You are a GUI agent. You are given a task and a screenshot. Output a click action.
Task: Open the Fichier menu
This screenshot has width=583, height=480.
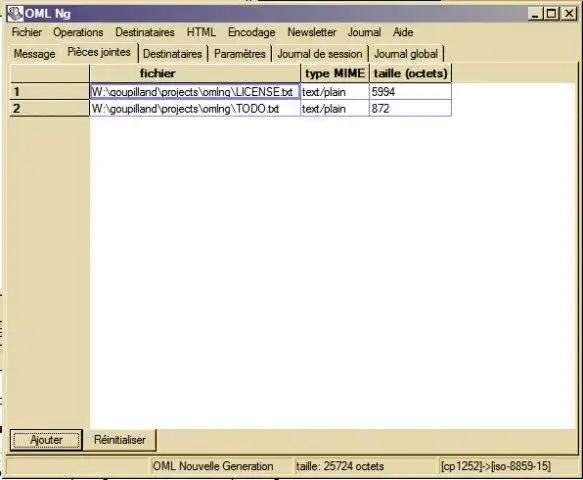point(27,32)
